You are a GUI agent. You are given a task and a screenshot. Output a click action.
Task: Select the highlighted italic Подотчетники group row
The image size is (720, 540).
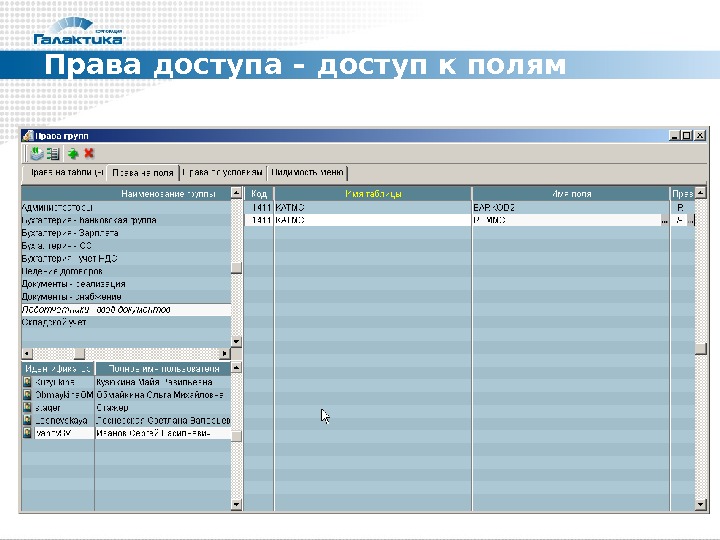click(x=126, y=309)
